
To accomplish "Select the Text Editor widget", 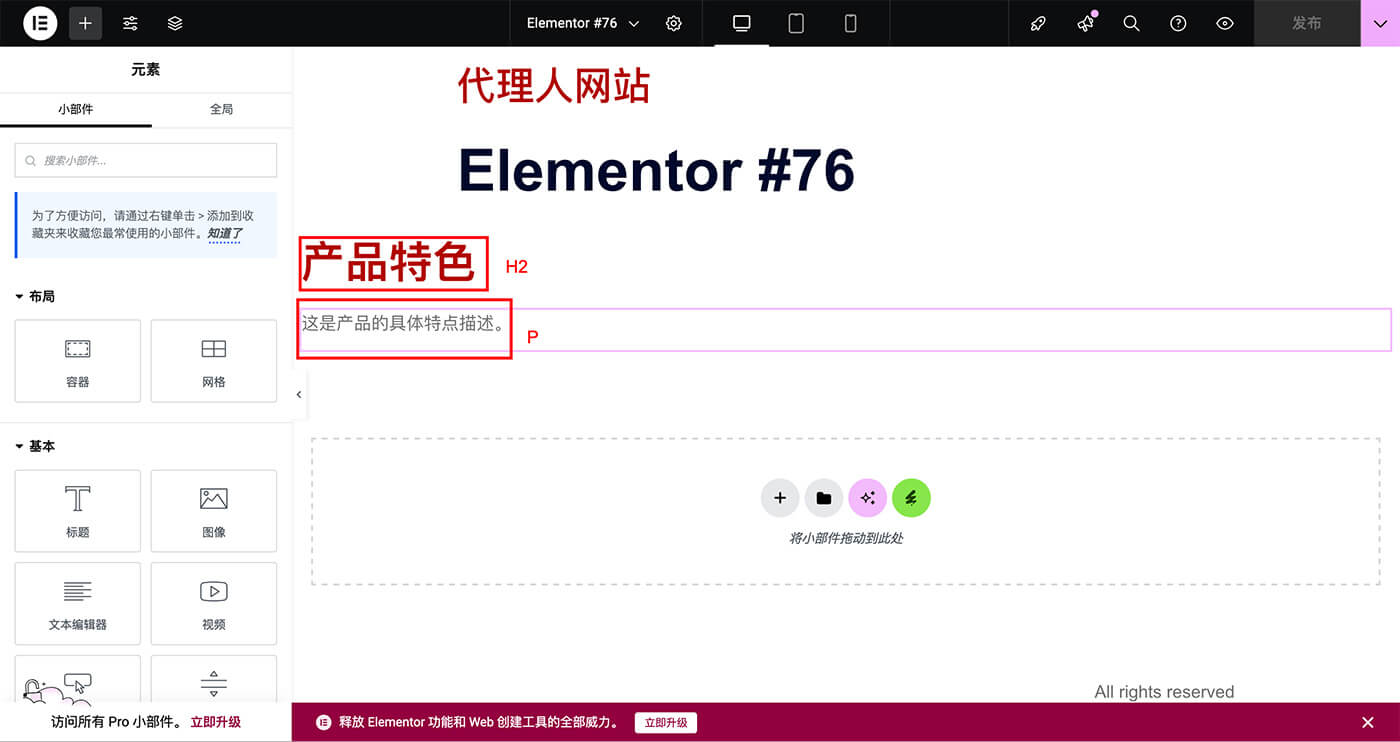I will 78,603.
